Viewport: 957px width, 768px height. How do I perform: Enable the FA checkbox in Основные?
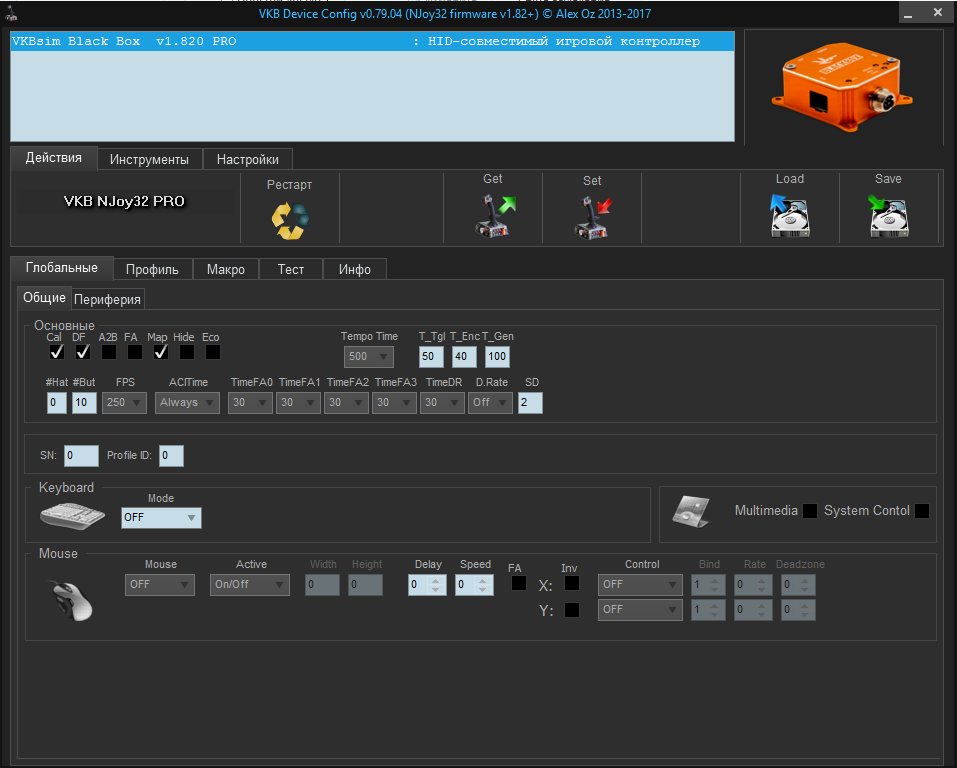pyautogui.click(x=134, y=352)
